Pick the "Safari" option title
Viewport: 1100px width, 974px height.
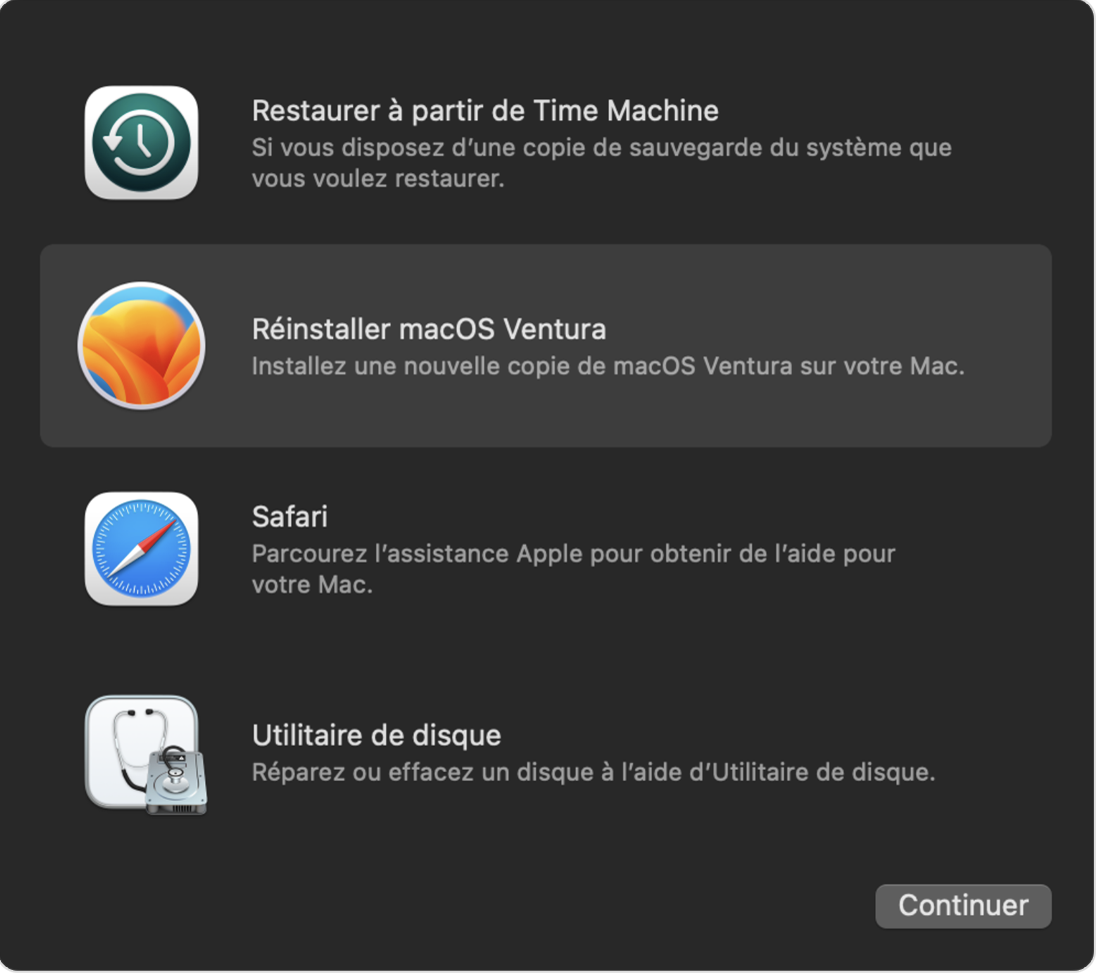click(x=290, y=517)
